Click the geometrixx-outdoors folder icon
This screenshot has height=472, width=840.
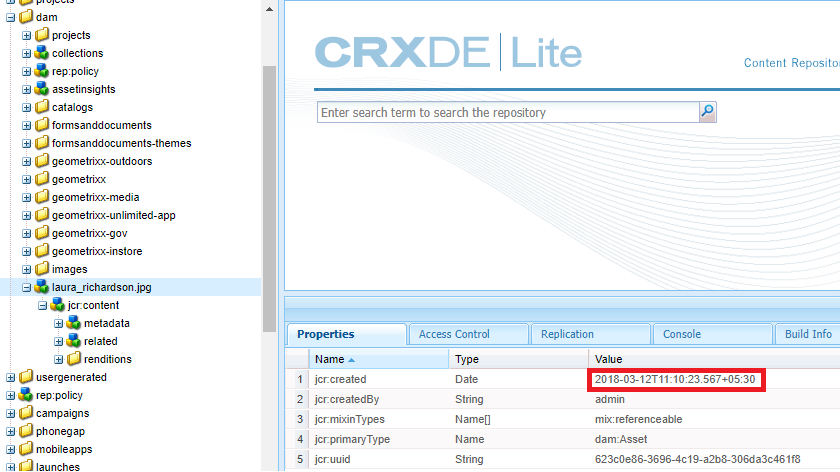click(x=42, y=161)
